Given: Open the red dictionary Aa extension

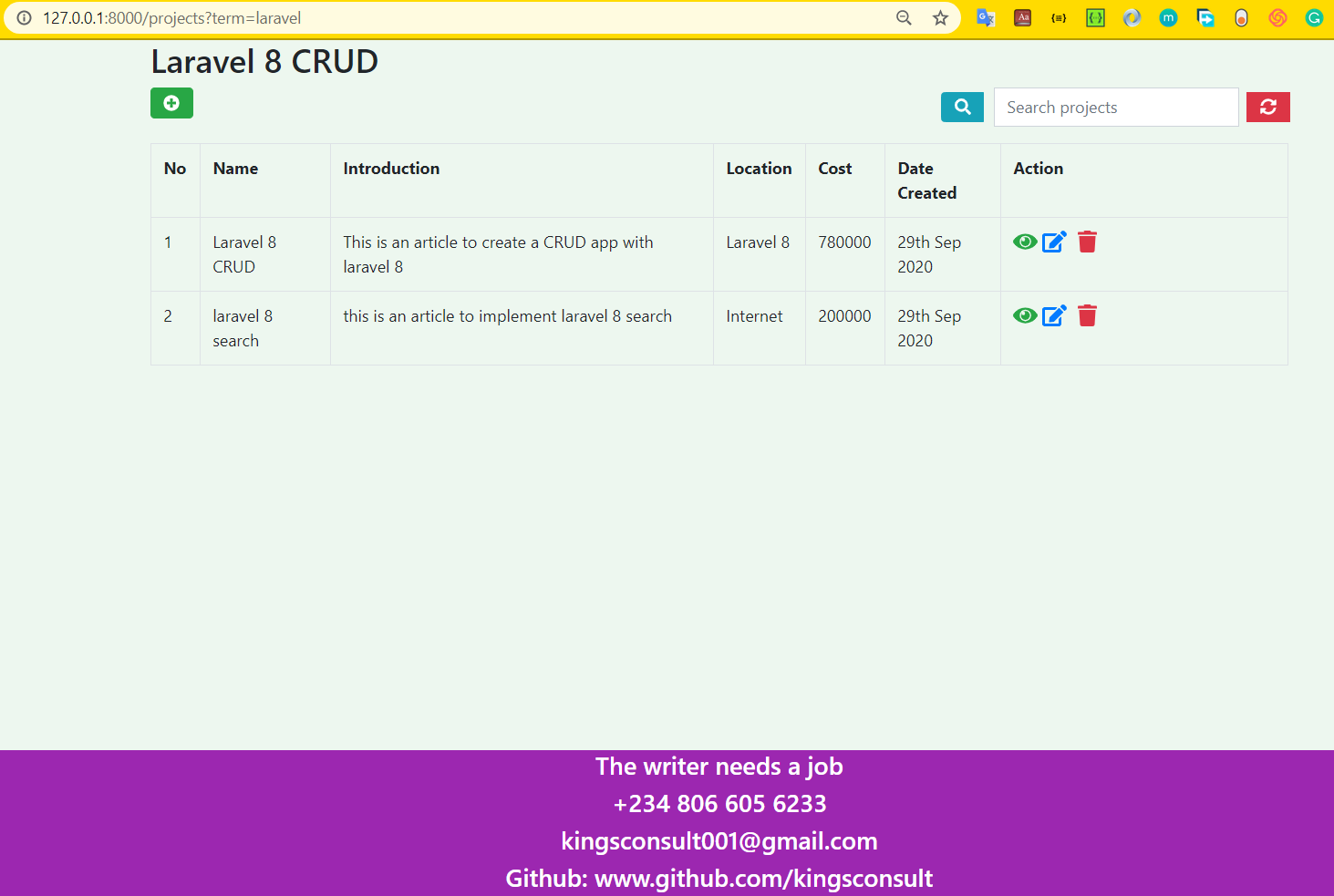Looking at the screenshot, I should 1022,17.
